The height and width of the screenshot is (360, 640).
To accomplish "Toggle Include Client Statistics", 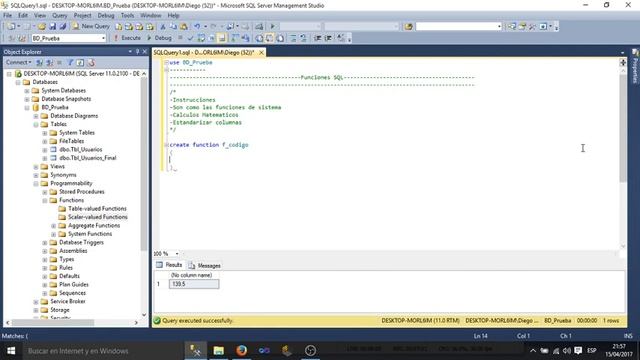I will point(245,38).
